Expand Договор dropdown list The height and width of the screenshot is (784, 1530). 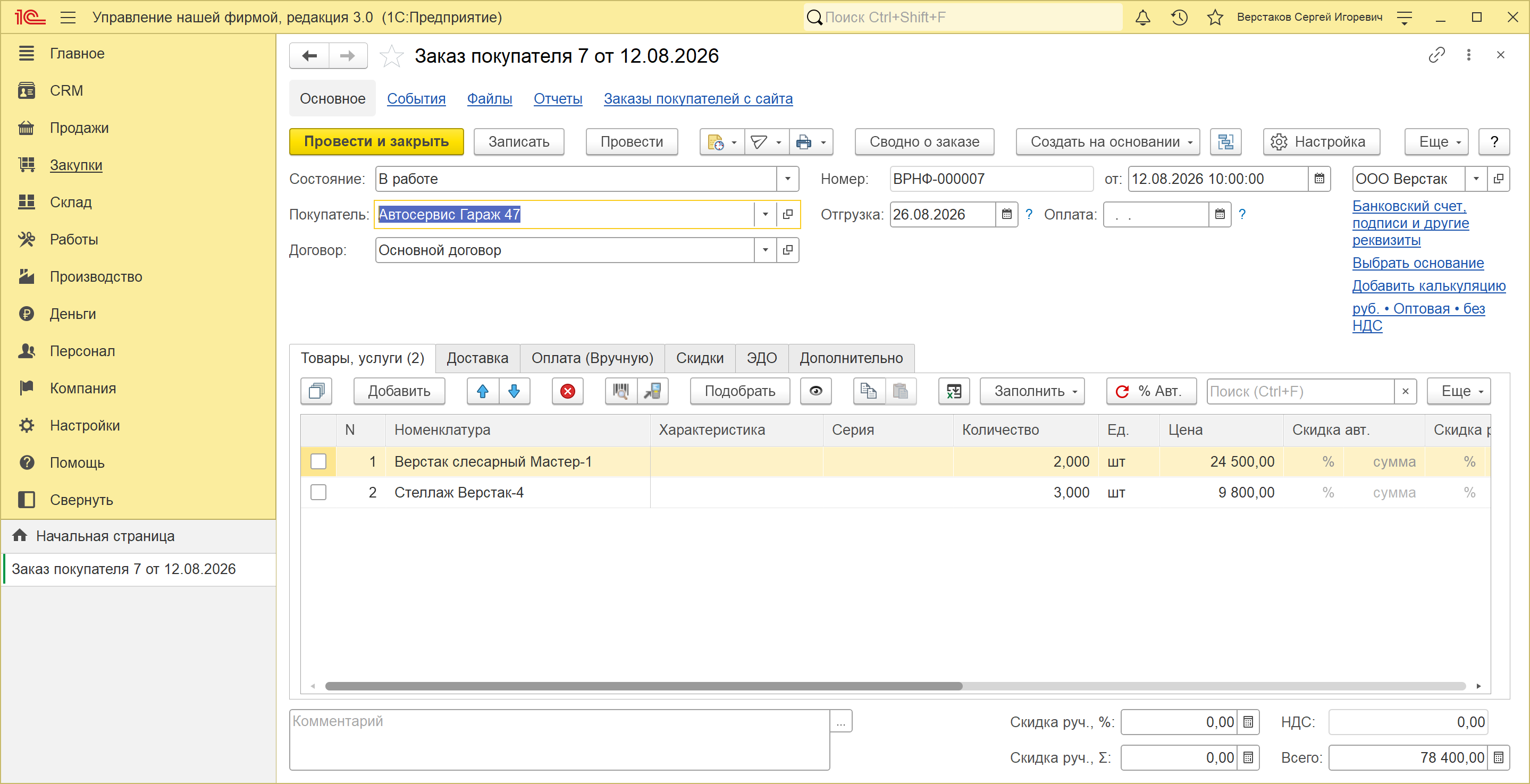765,250
